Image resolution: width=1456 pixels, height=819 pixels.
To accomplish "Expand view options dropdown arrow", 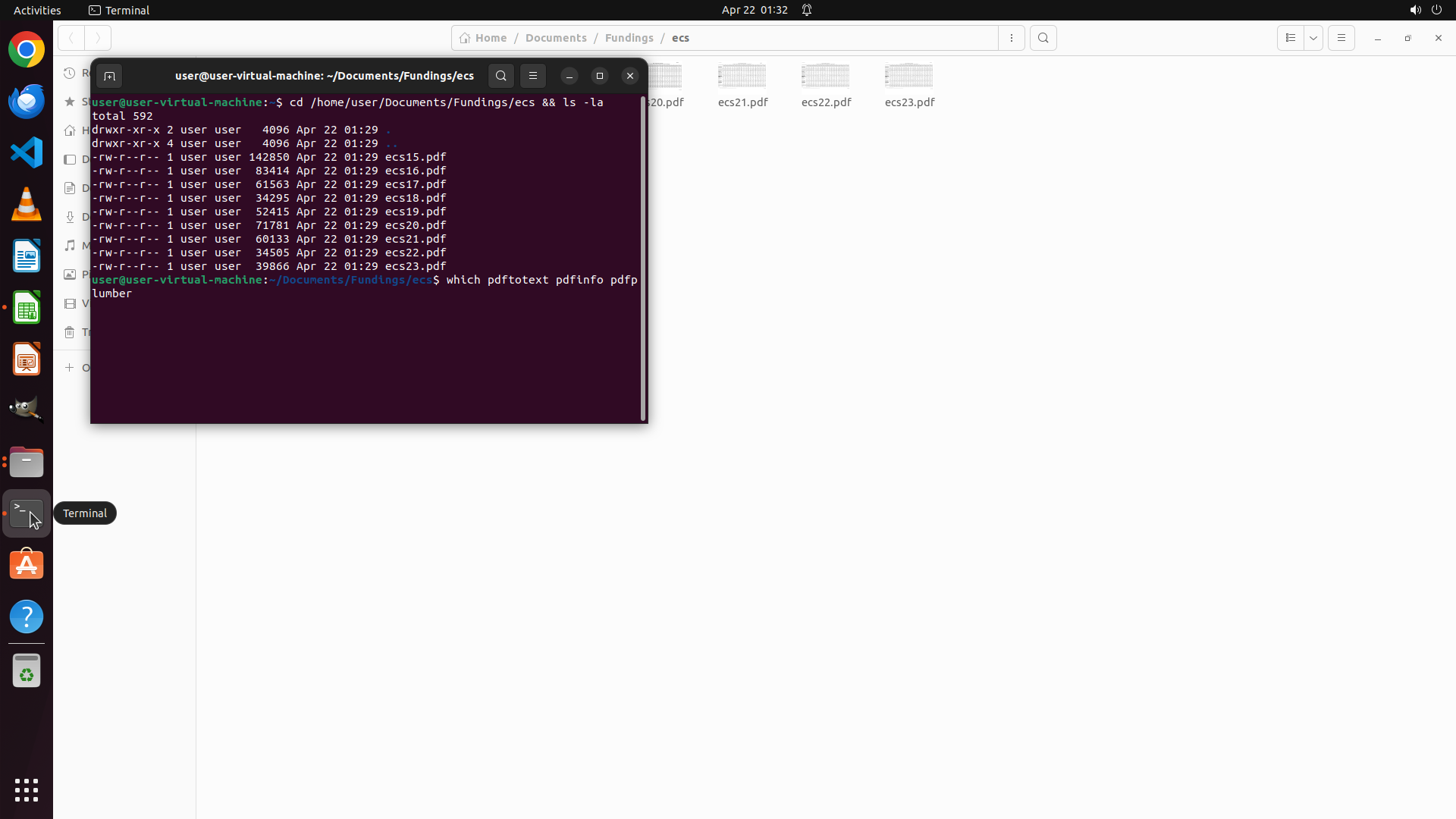I will (1313, 38).
